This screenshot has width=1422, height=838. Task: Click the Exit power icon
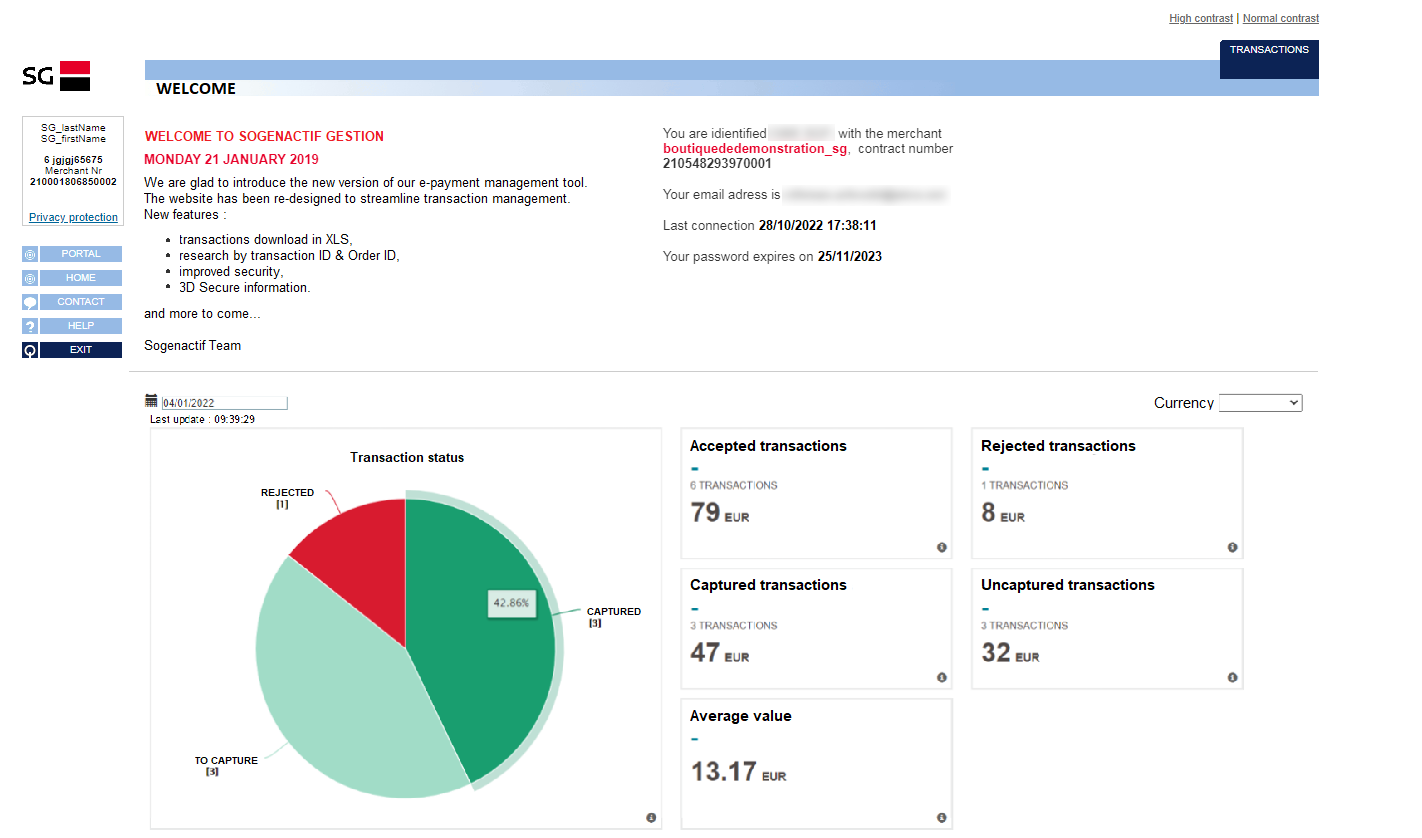[30, 350]
